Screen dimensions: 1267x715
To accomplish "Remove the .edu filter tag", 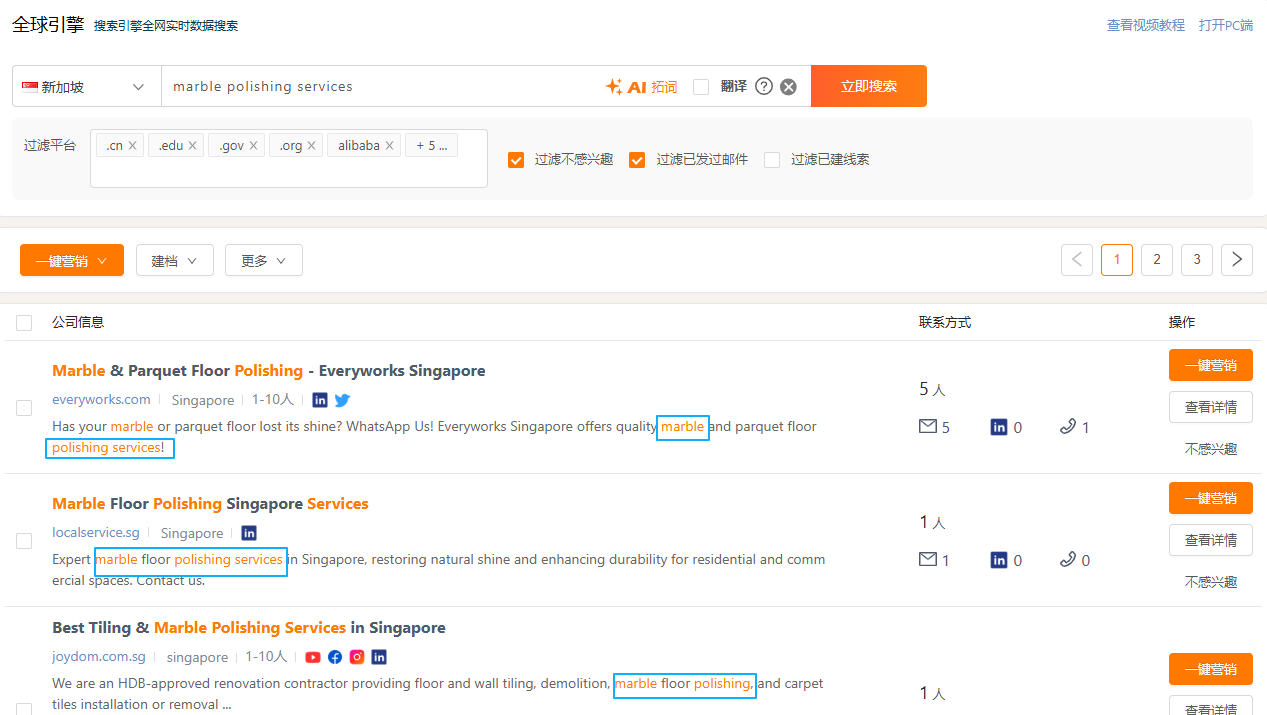I will coord(193,146).
